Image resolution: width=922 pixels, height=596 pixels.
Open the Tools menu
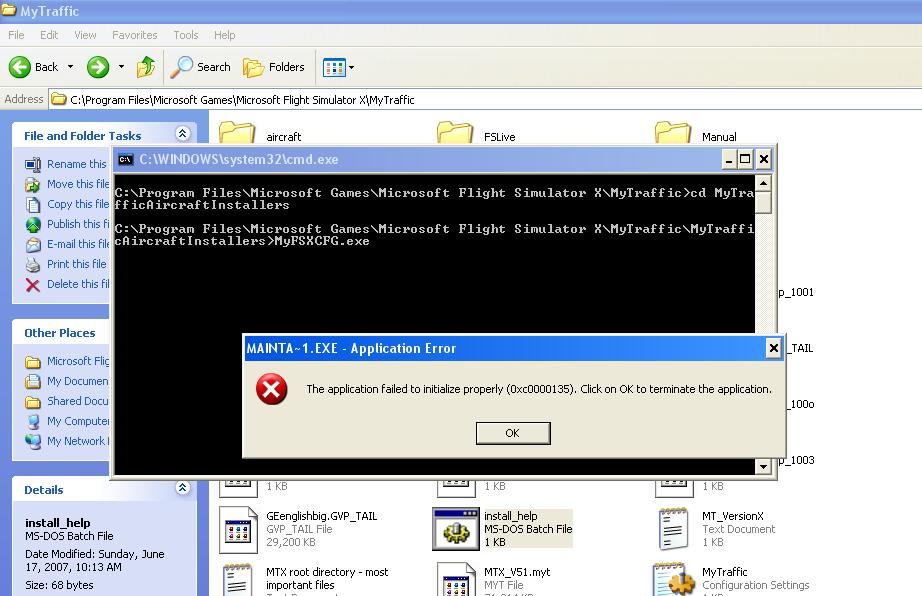186,35
